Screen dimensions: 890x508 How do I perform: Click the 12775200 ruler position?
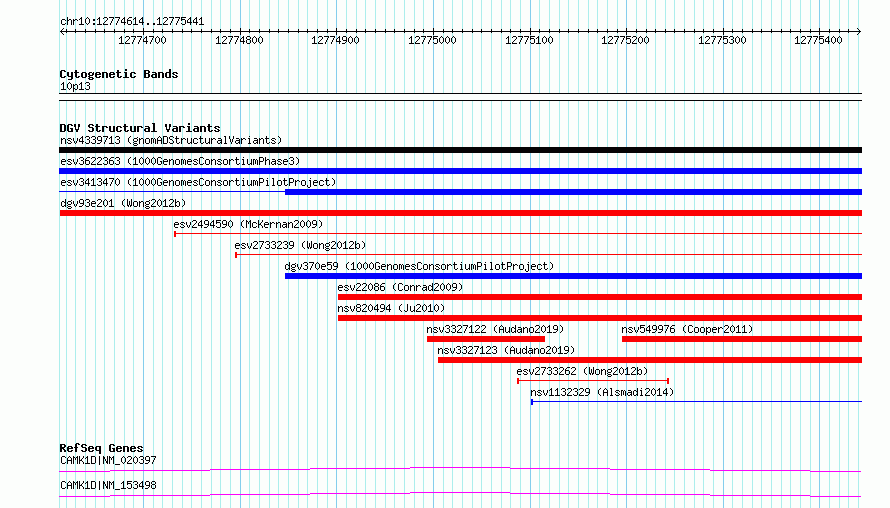point(625,40)
